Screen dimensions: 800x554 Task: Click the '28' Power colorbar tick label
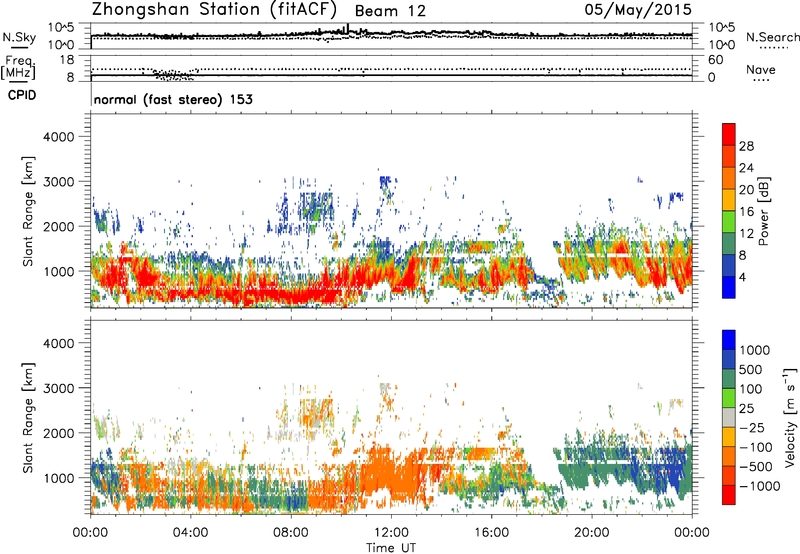746,146
